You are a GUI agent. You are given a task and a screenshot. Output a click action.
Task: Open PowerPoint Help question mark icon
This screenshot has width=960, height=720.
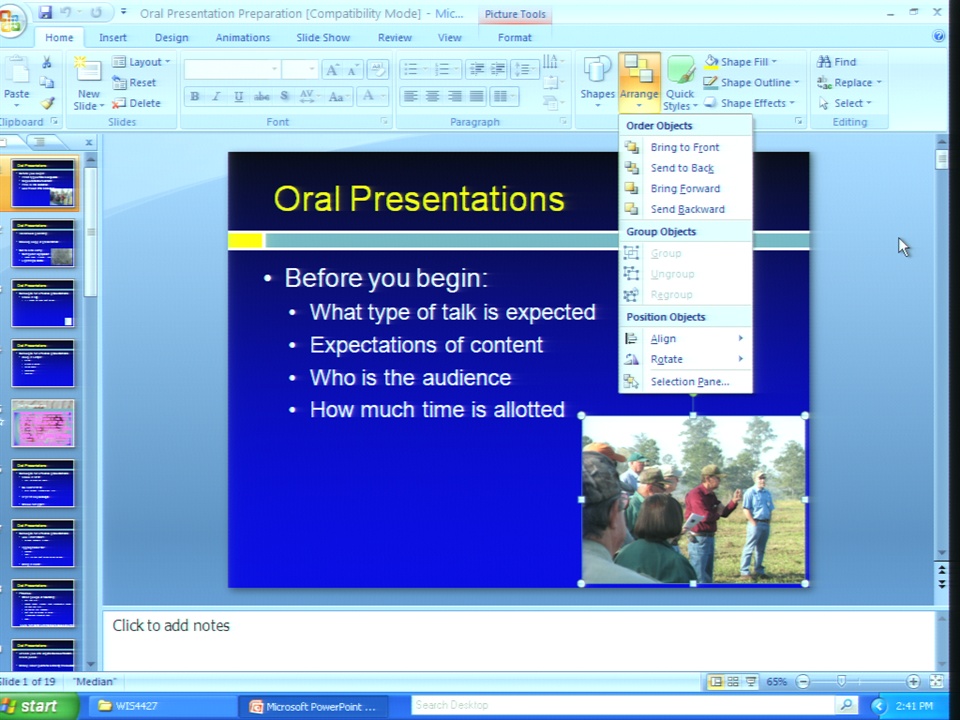938,36
